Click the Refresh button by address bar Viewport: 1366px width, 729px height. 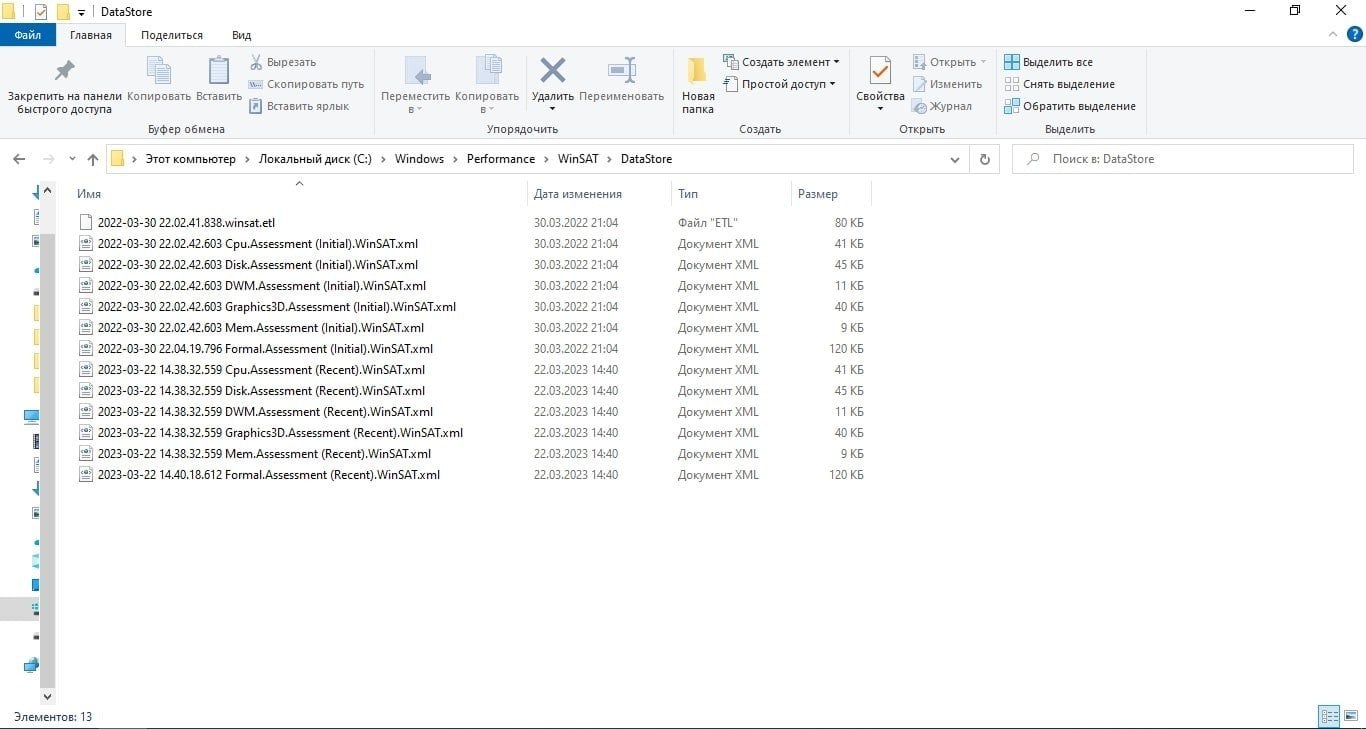point(984,159)
